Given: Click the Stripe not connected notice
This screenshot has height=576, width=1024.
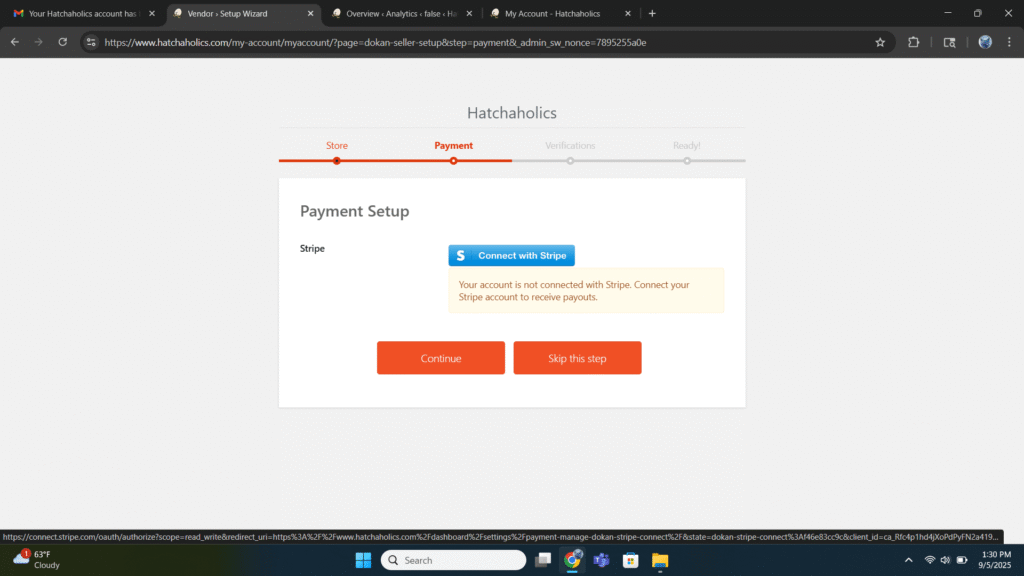Looking at the screenshot, I should pos(586,291).
